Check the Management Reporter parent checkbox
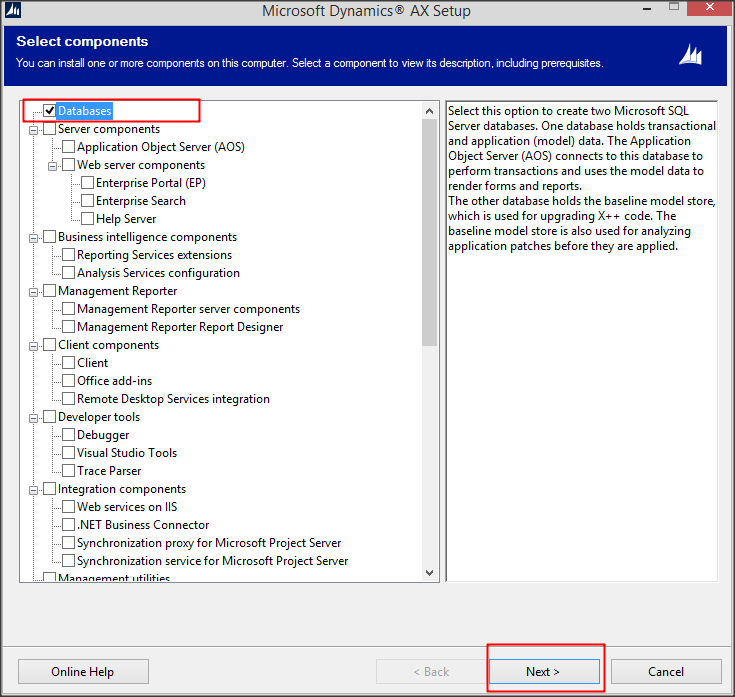 point(49,291)
